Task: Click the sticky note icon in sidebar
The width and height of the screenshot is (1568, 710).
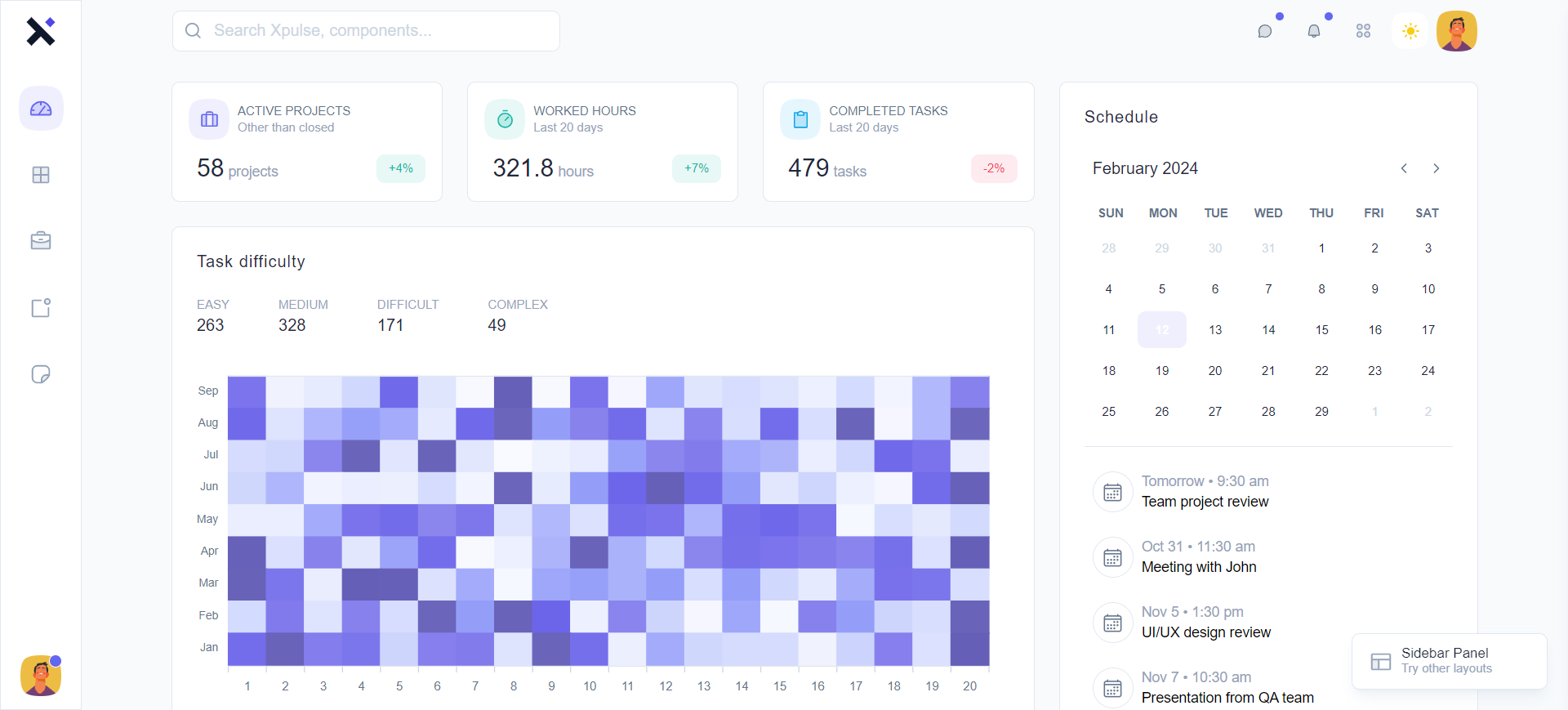Action: coord(41,374)
